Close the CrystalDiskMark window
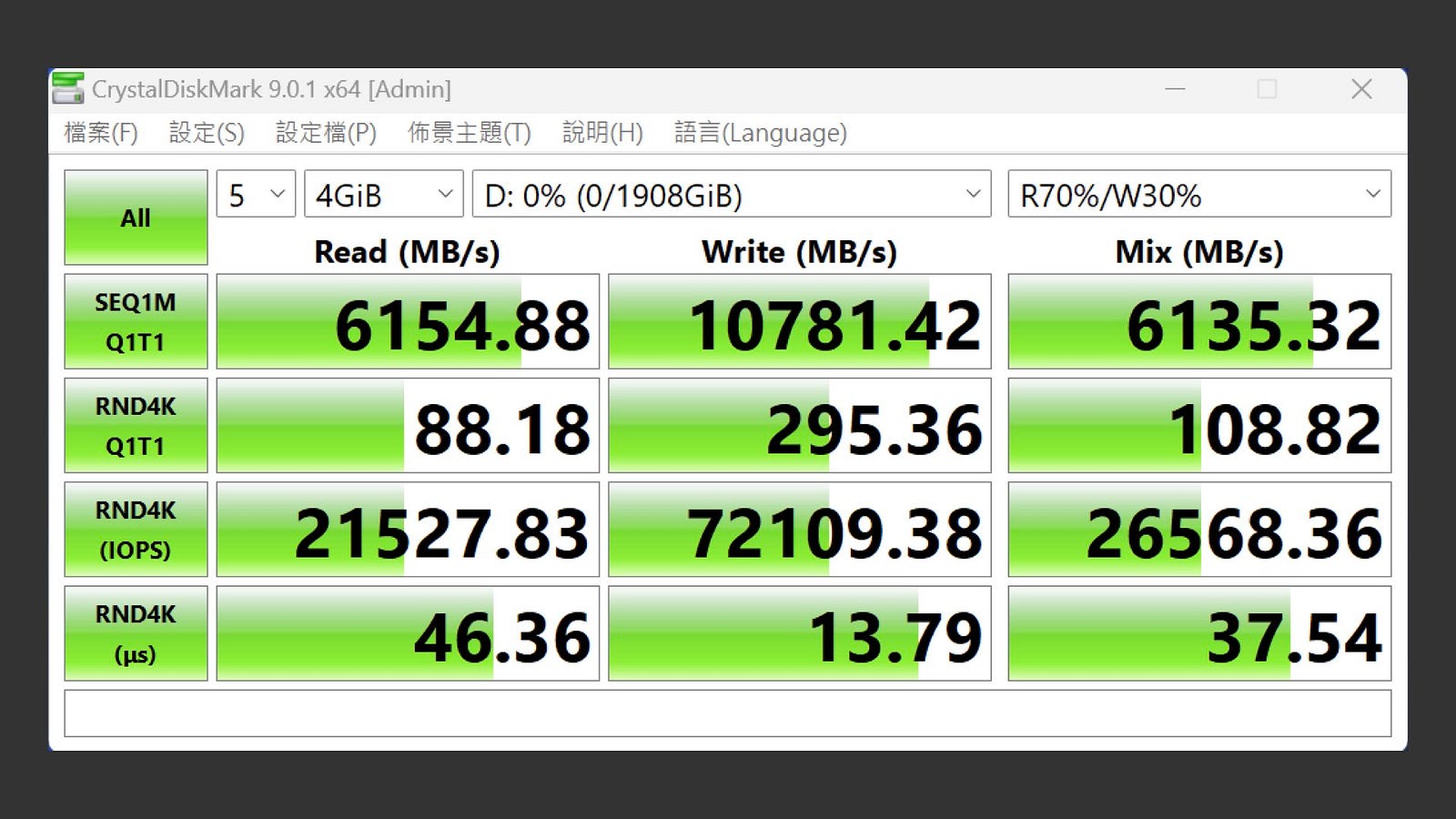Viewport: 1456px width, 819px height. 1361,89
